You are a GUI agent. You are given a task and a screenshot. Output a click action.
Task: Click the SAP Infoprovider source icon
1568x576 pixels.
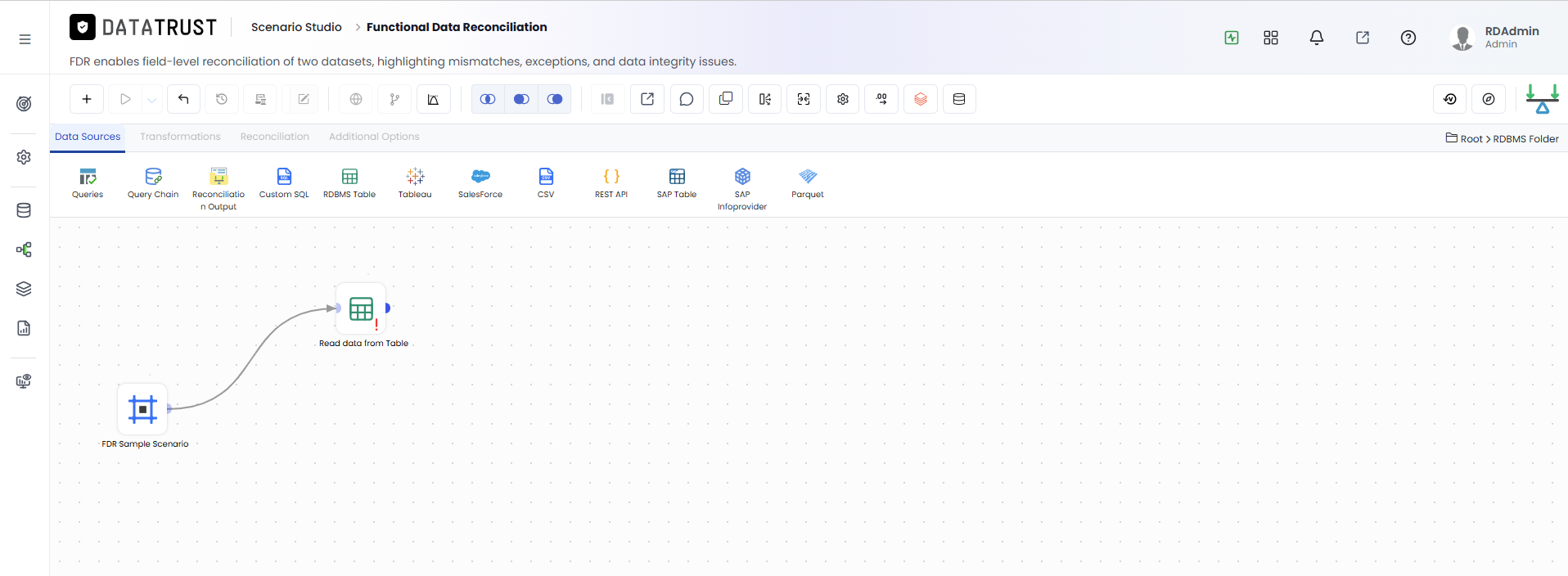(x=742, y=176)
